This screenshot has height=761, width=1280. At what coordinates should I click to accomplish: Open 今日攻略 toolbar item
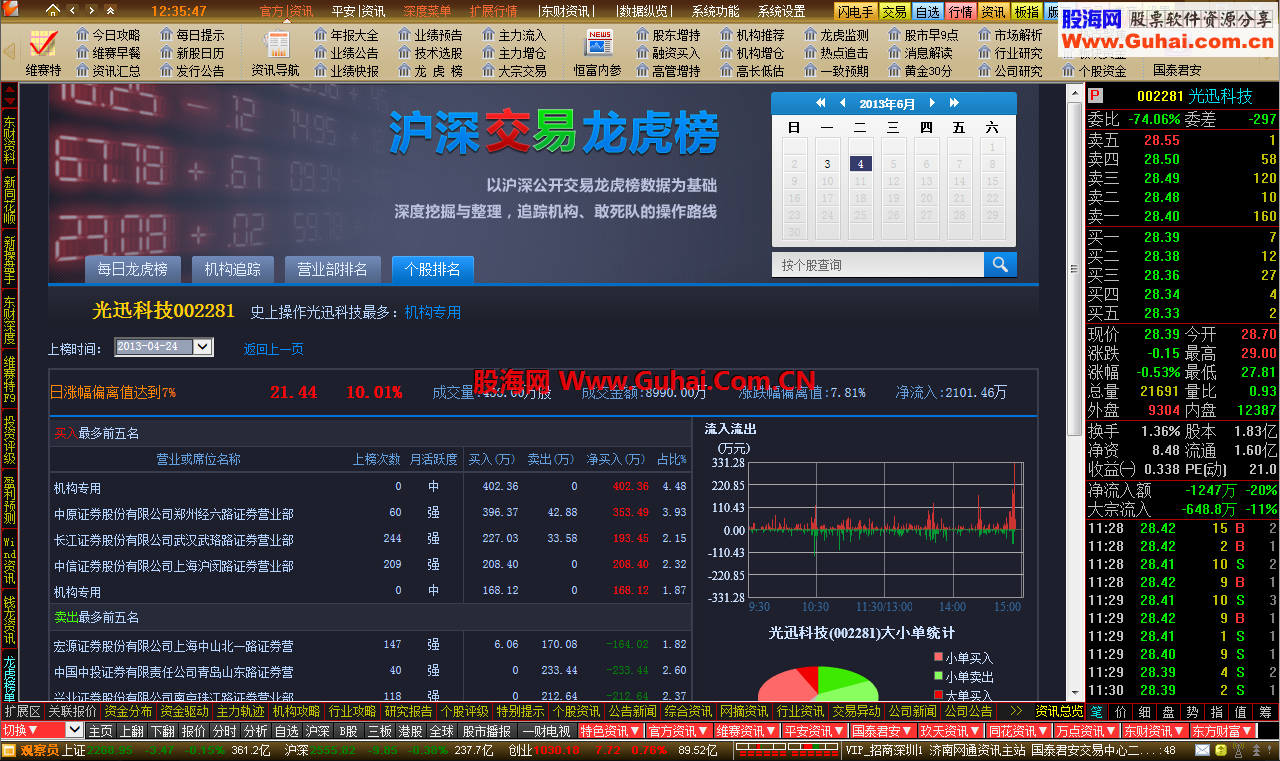pos(109,35)
